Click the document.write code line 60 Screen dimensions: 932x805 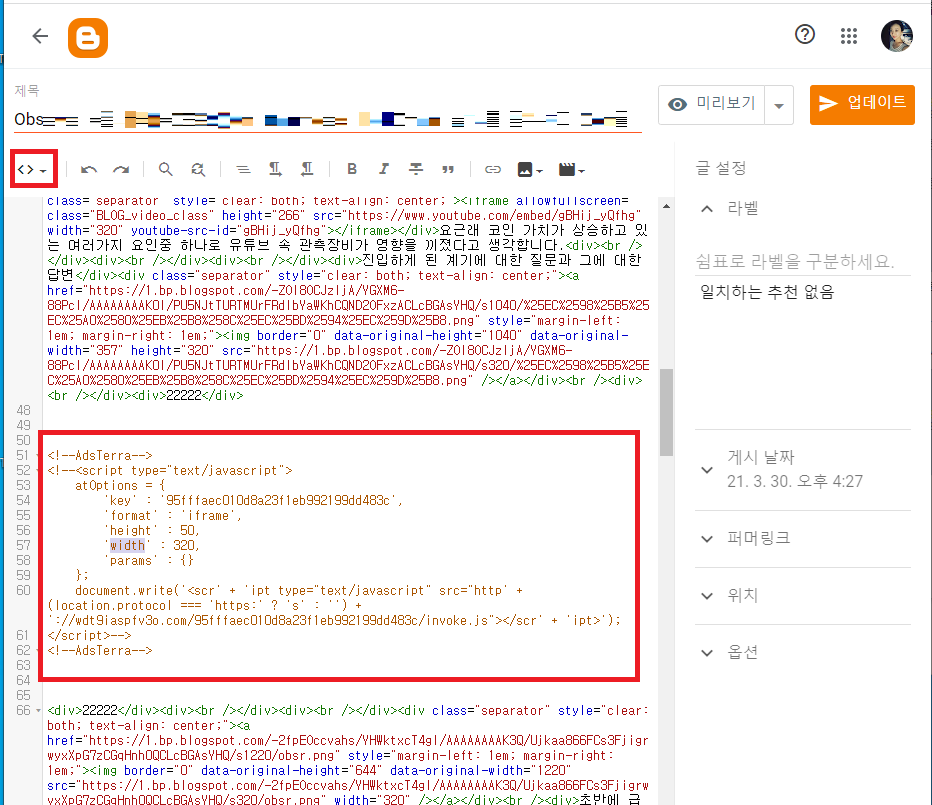[299, 590]
